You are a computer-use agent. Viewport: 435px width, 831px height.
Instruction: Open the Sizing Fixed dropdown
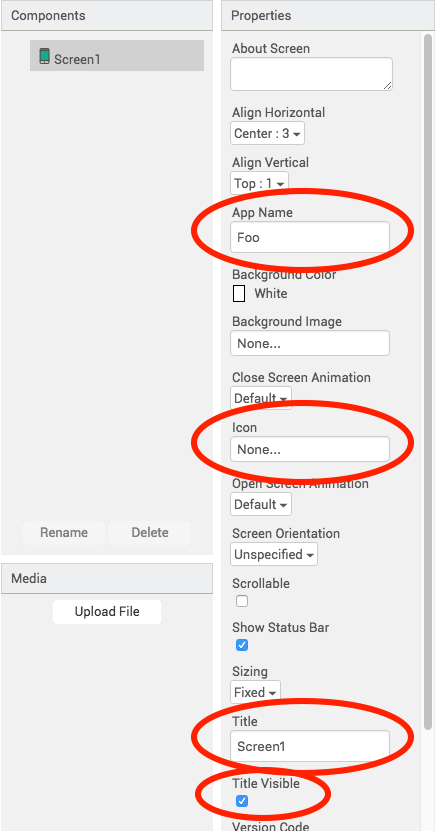[255, 692]
